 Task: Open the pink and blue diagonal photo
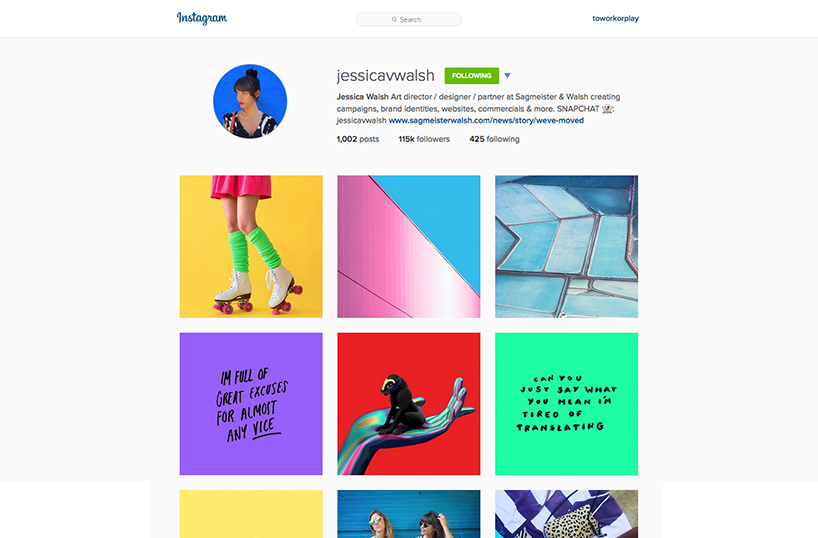[408, 246]
